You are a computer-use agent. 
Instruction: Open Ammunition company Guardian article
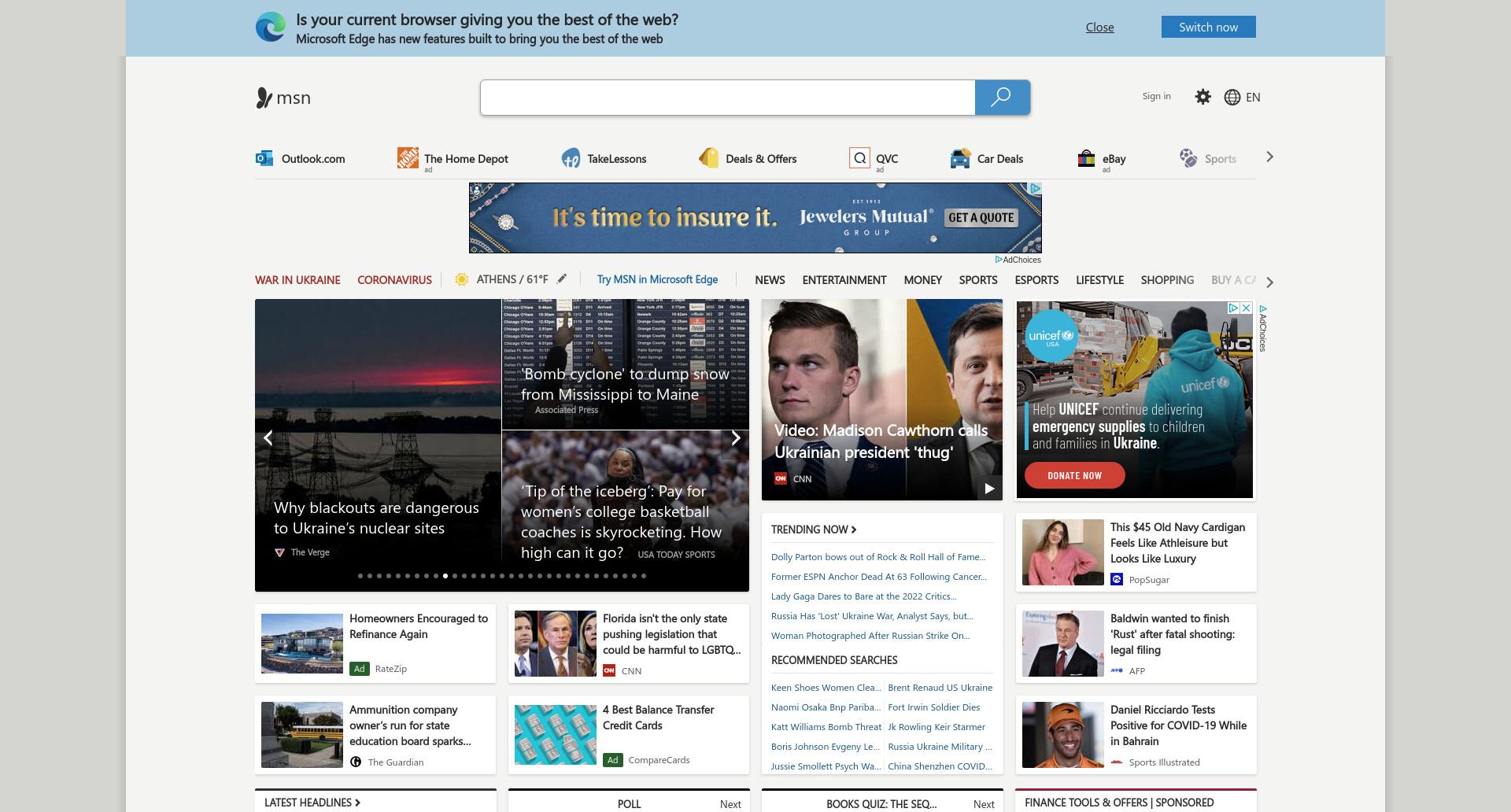[x=375, y=735]
